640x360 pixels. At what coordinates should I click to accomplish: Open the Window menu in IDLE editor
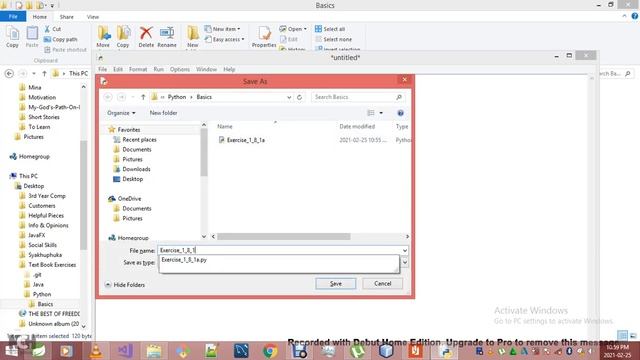[206, 69]
